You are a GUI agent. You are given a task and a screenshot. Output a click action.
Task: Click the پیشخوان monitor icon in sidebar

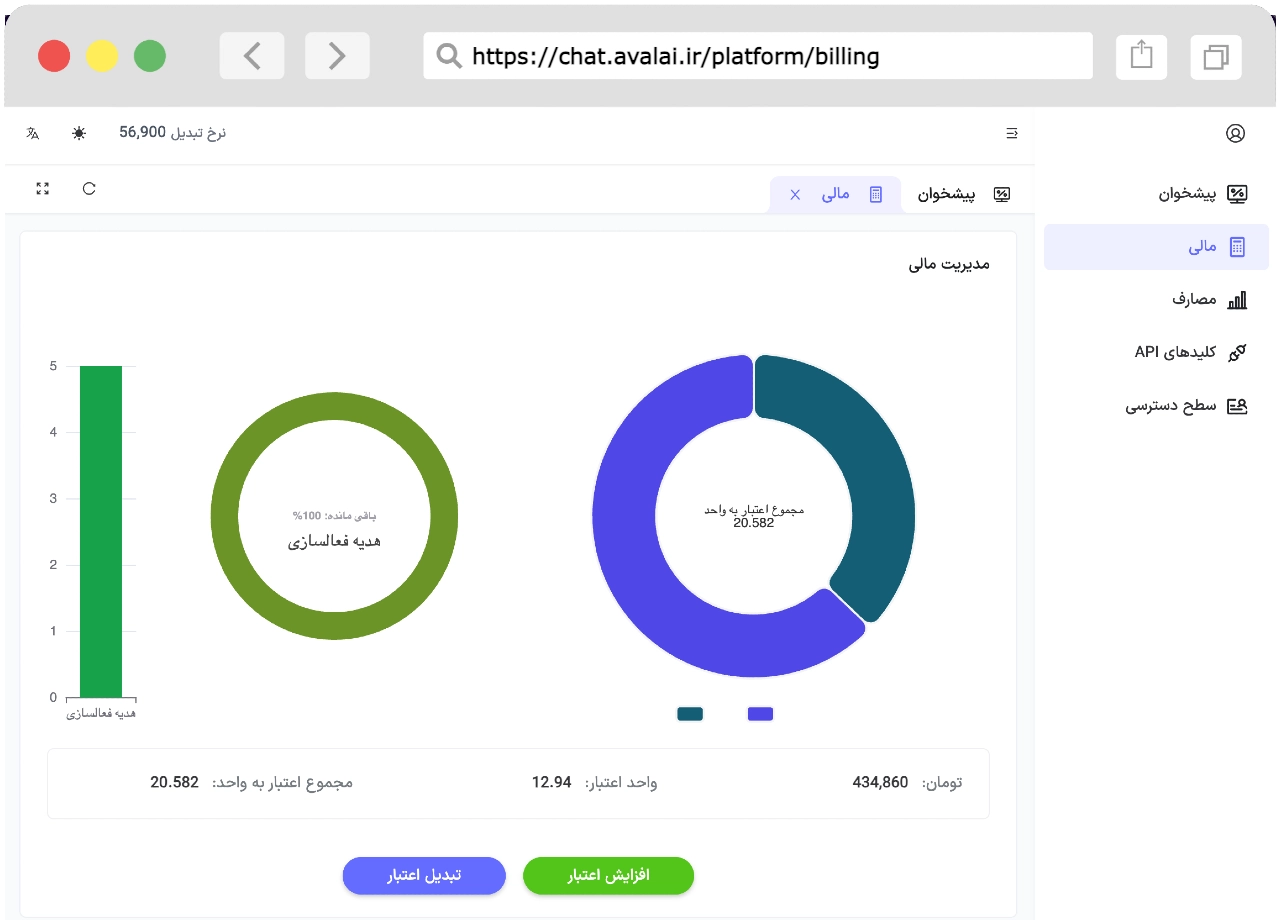[1237, 193]
